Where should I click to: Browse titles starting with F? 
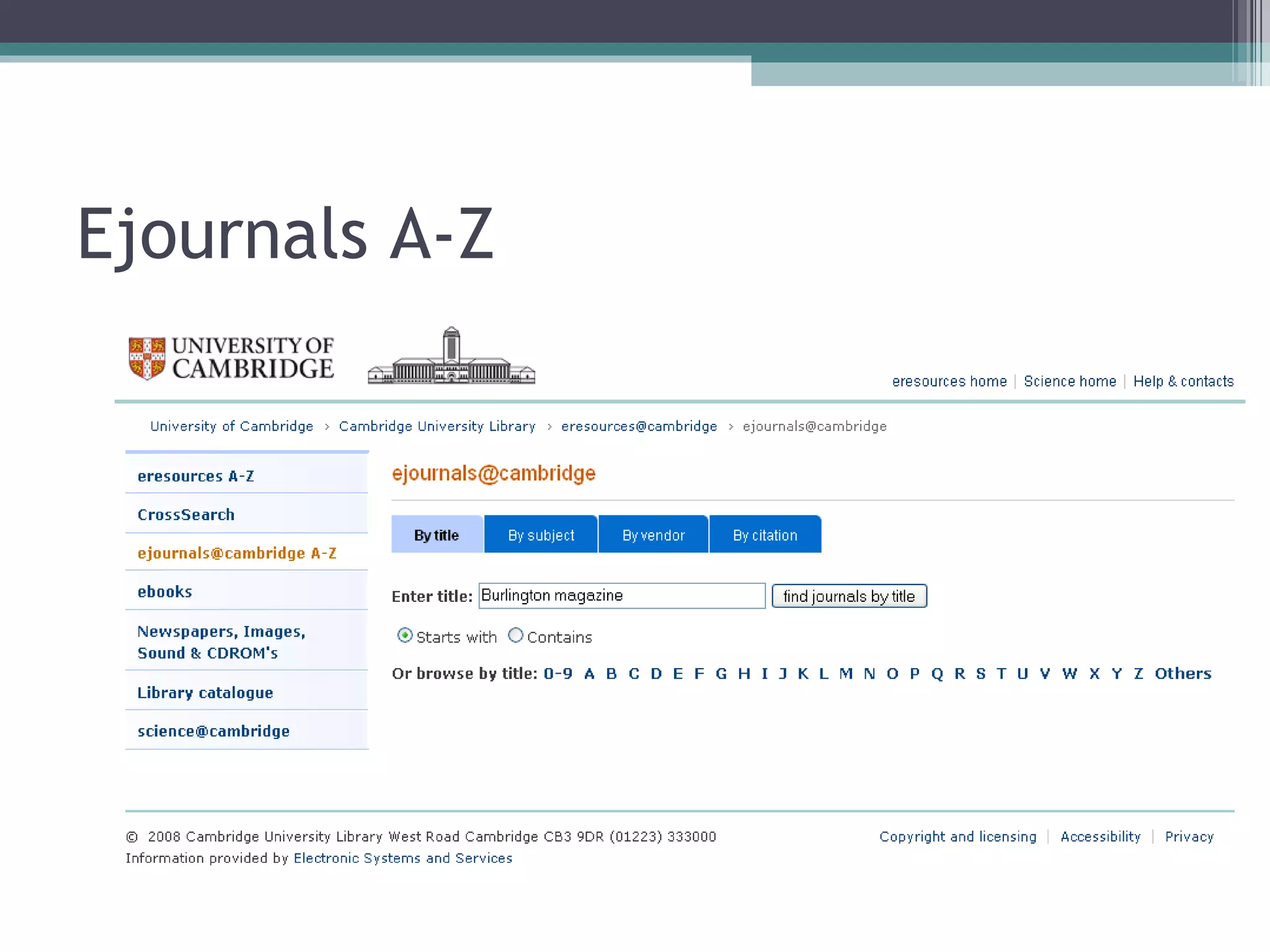[699, 674]
